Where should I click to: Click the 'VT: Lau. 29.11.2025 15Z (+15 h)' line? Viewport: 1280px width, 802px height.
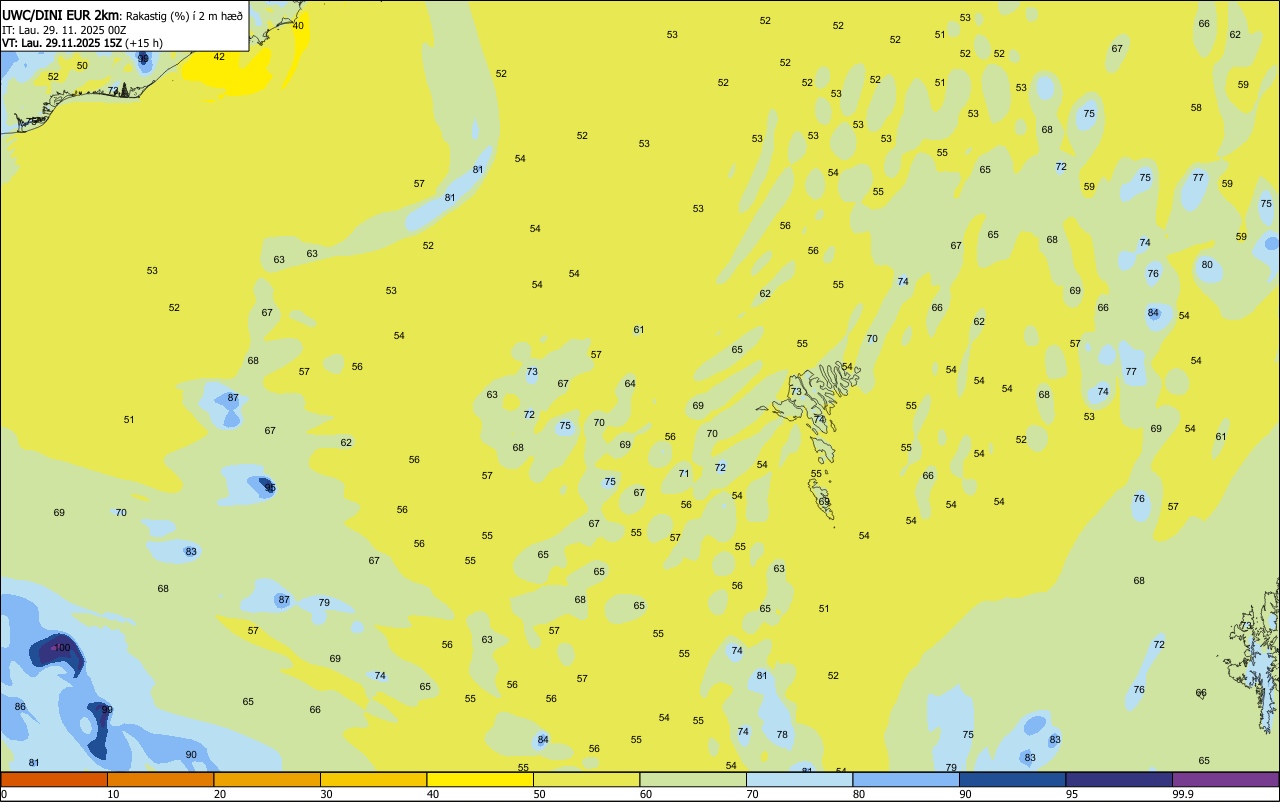[x=82, y=43]
